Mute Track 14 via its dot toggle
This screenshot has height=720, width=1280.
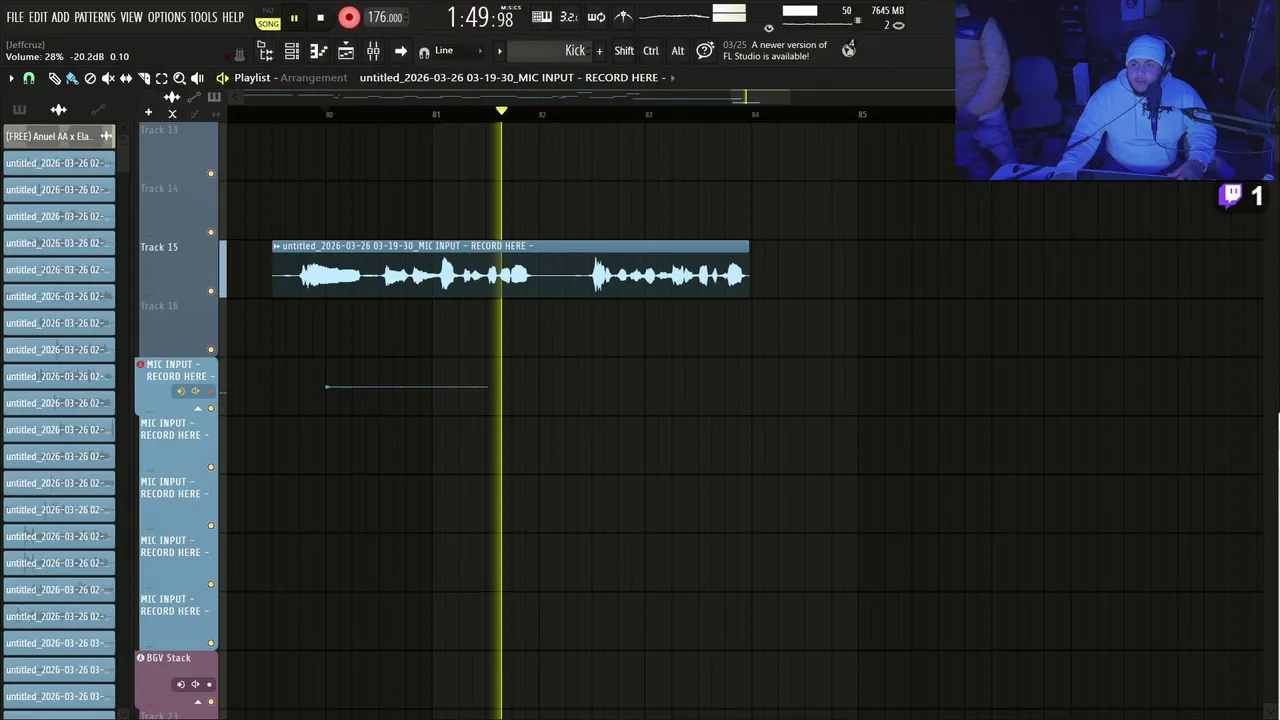click(x=210, y=233)
